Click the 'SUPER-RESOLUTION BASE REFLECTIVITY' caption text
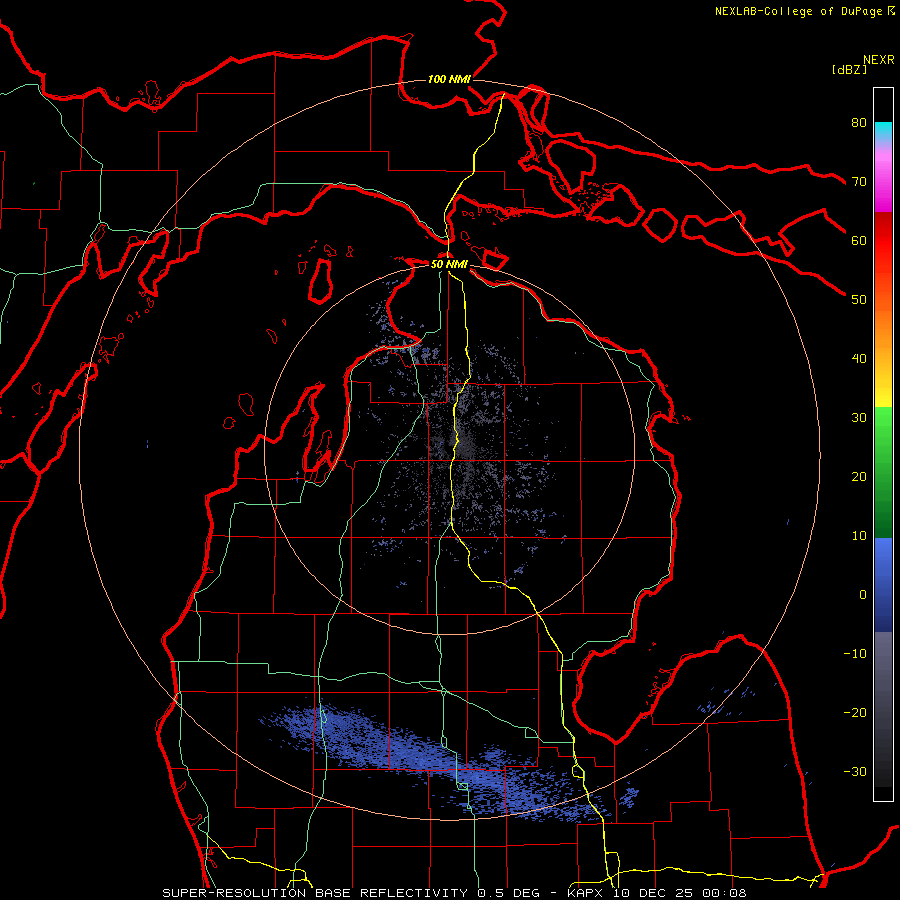Viewport: 900px width, 900px height. pos(315,893)
